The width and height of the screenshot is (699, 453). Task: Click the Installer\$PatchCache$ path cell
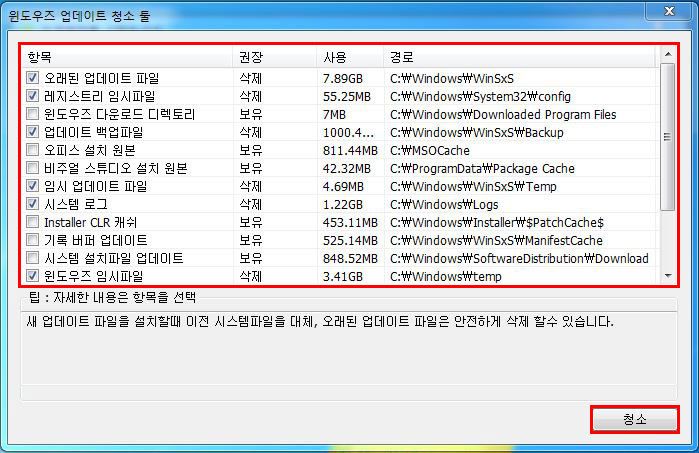pyautogui.click(x=497, y=222)
